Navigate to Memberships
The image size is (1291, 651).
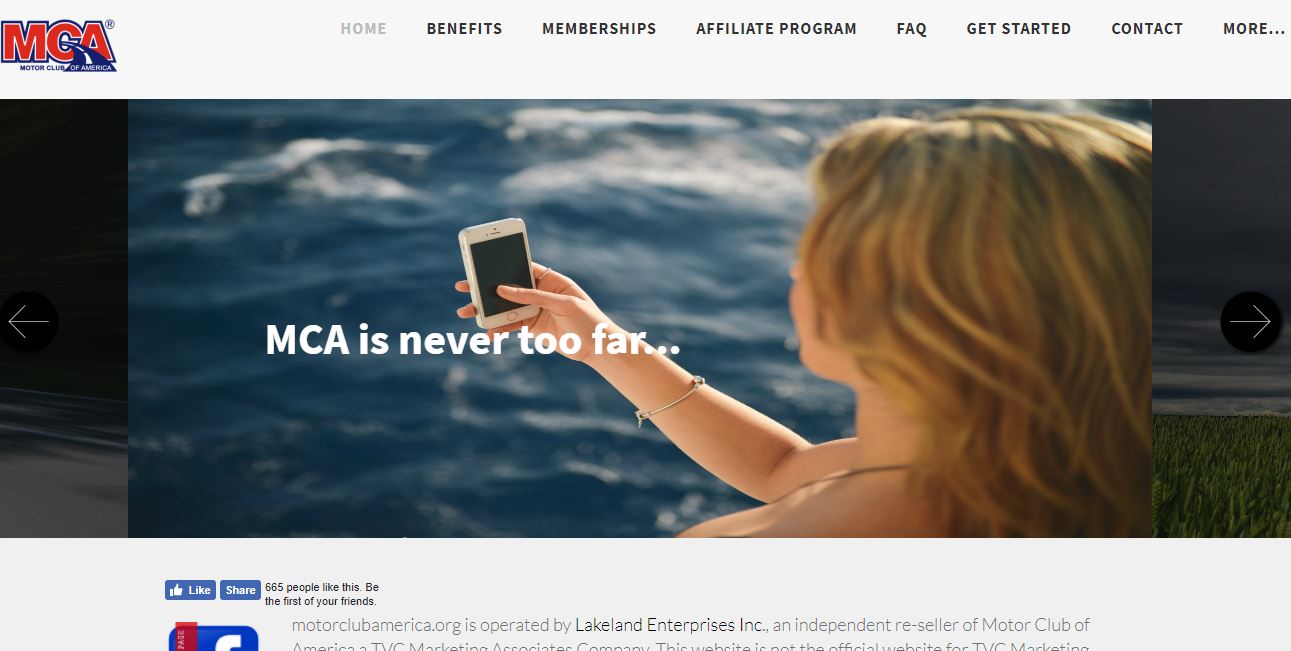click(x=599, y=29)
